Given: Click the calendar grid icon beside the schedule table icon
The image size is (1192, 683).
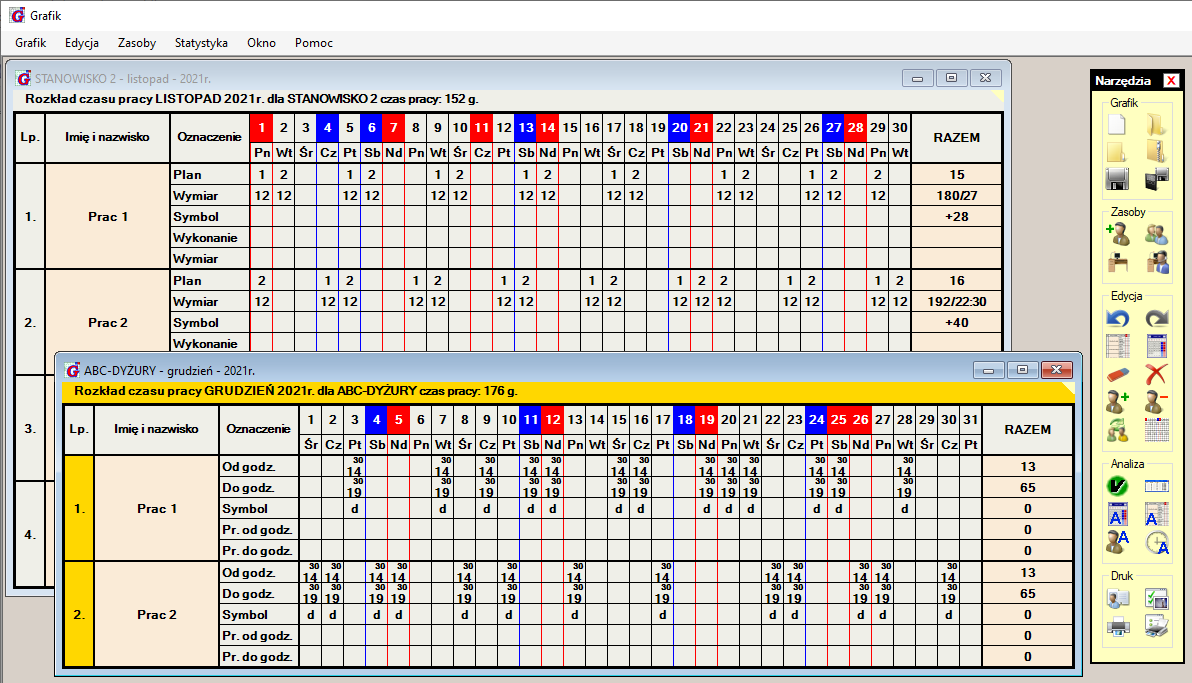Looking at the screenshot, I should pyautogui.click(x=1156, y=346).
